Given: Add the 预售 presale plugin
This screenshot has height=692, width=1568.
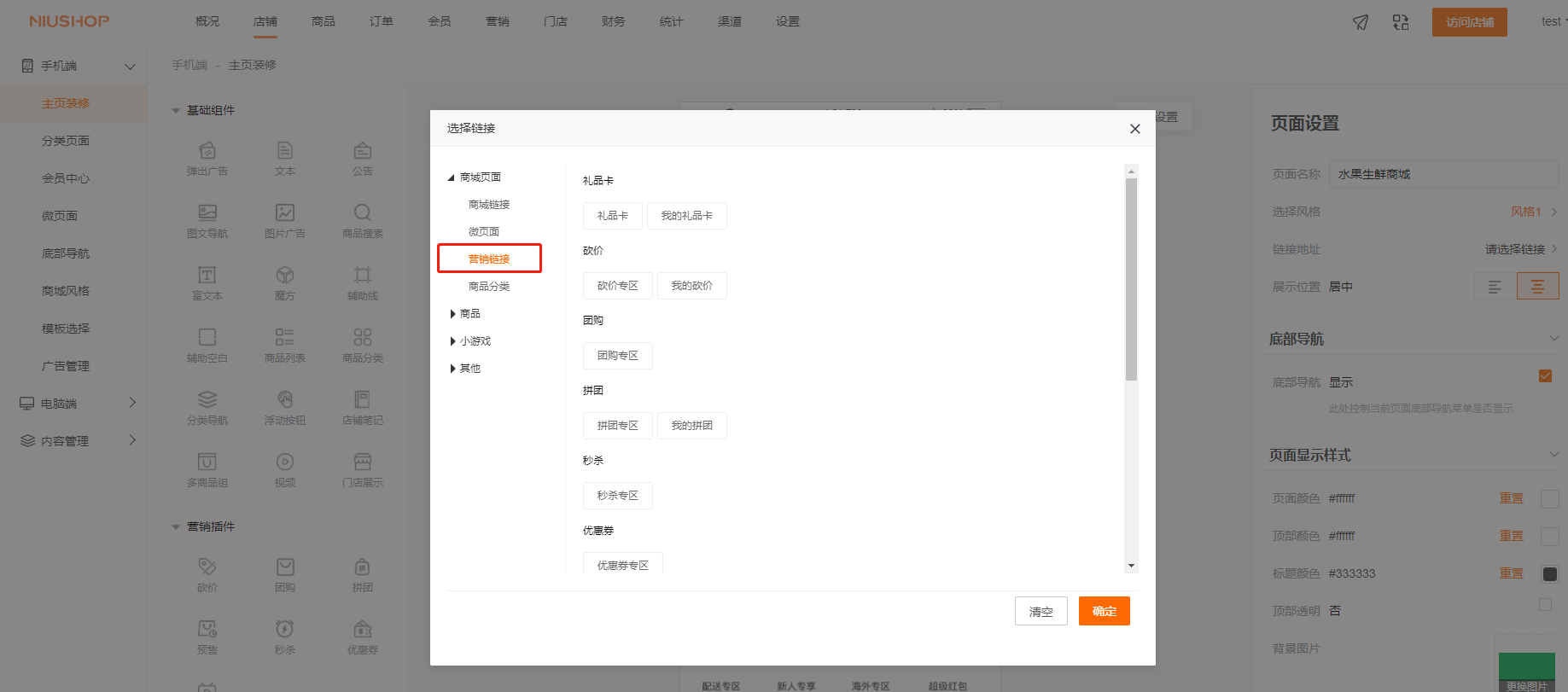Looking at the screenshot, I should [x=207, y=637].
